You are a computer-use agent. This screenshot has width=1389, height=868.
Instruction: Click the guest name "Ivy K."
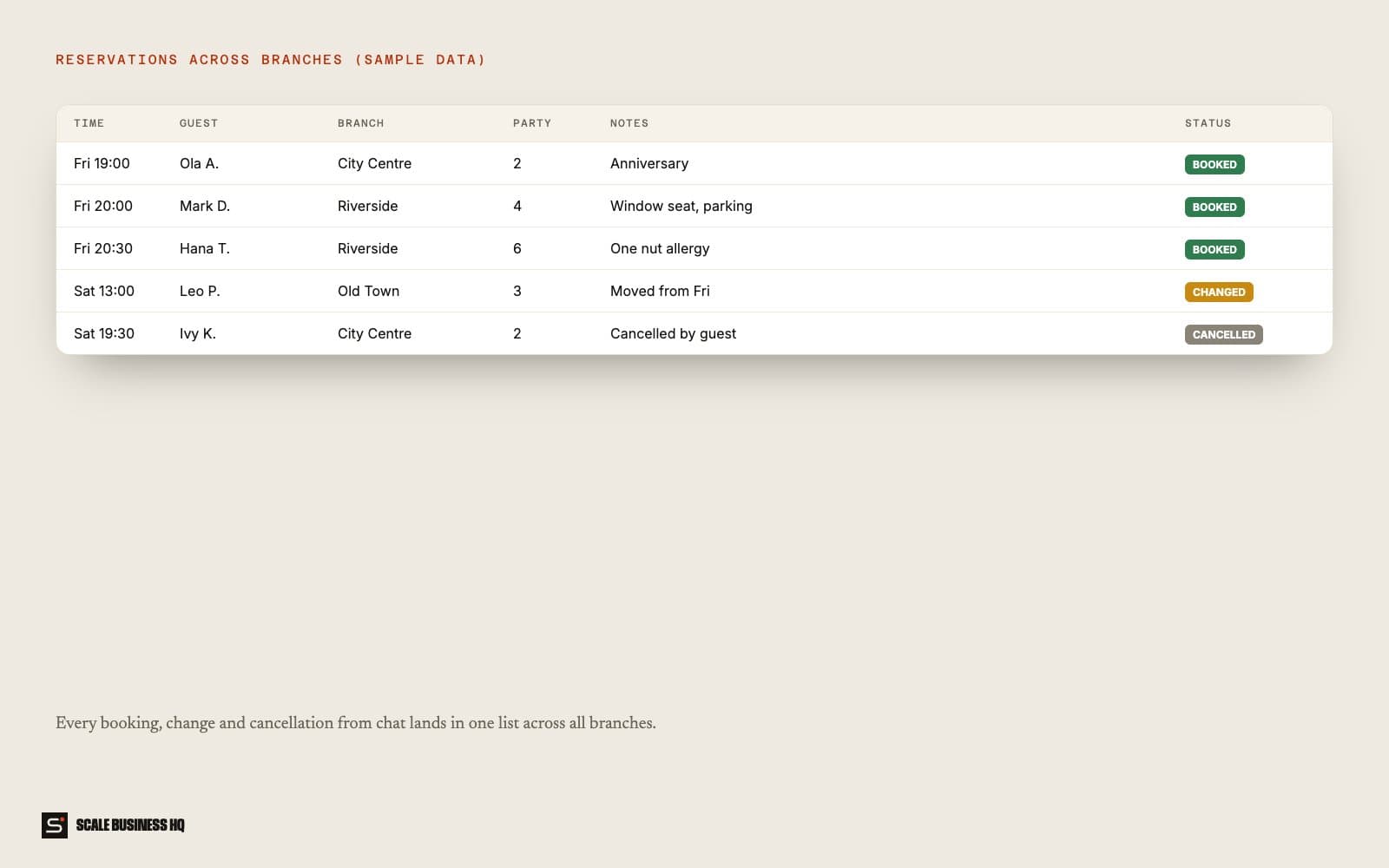[x=198, y=333]
